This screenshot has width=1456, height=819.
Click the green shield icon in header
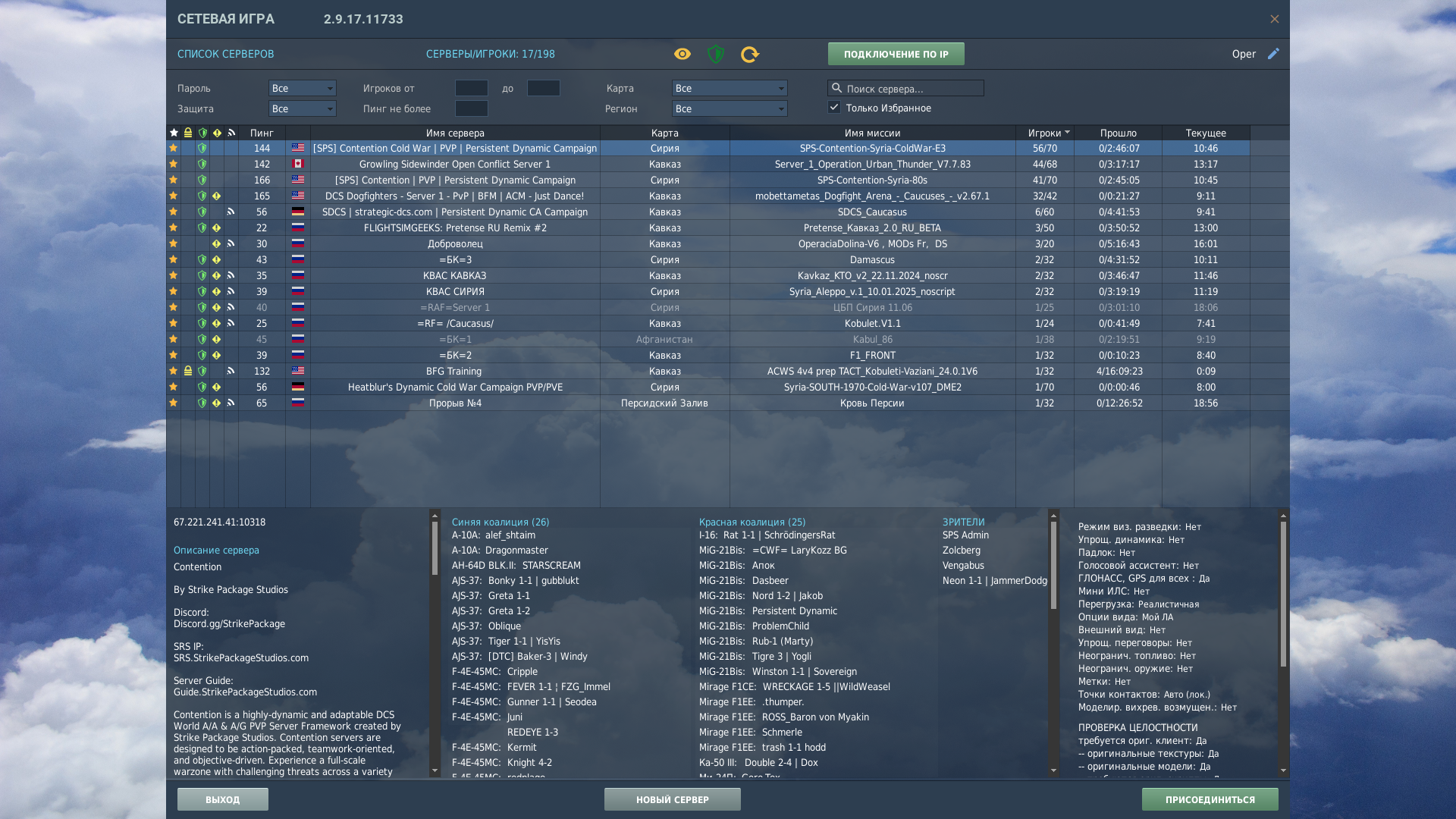click(x=715, y=54)
